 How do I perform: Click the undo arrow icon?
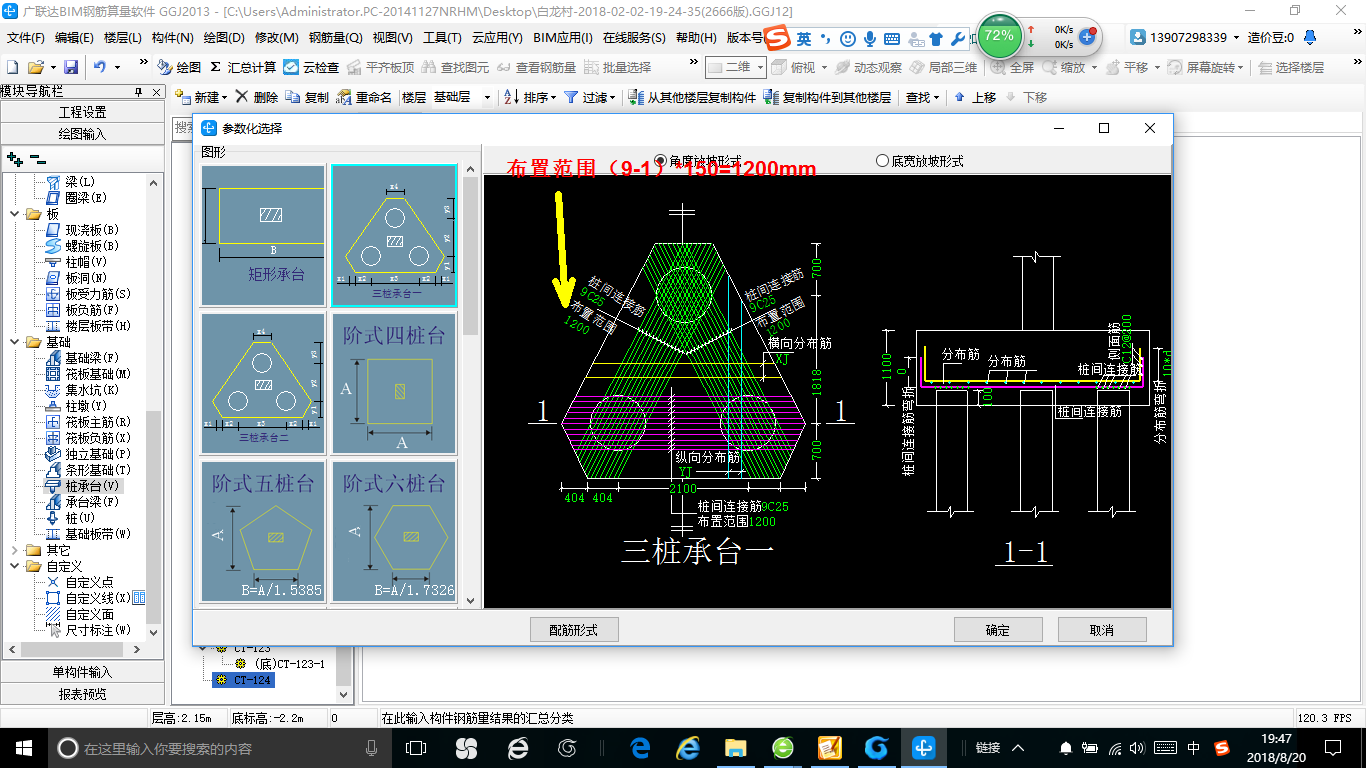tap(100, 67)
